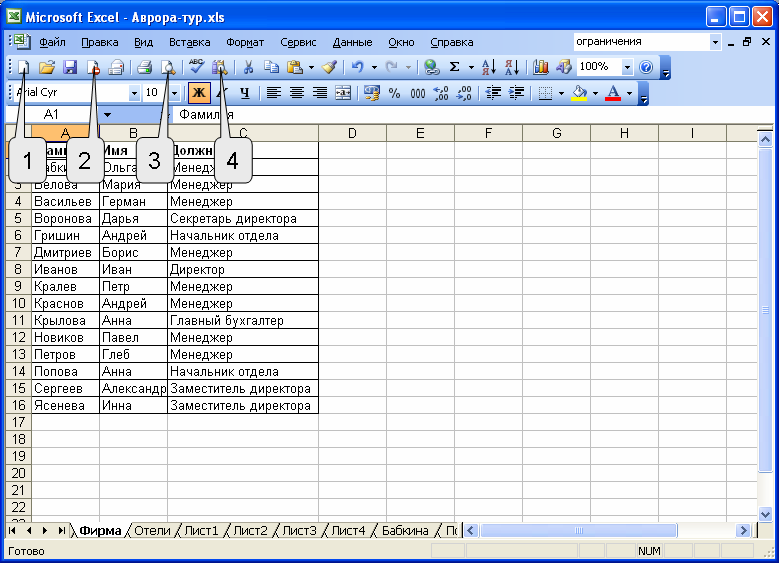Click the AutoSum sigma icon

[x=455, y=67]
